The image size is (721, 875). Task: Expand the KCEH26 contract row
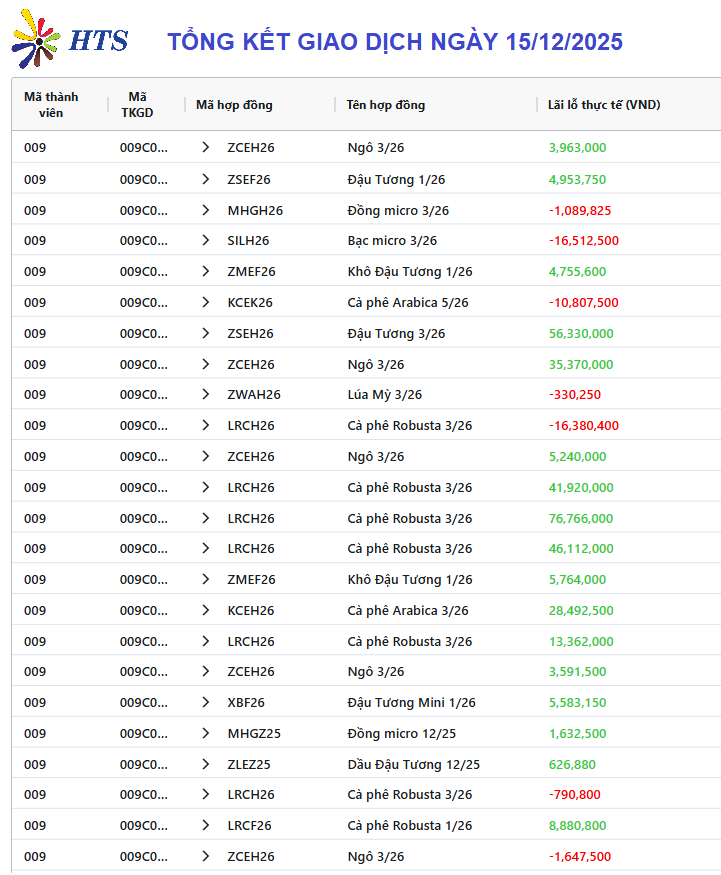(x=206, y=610)
